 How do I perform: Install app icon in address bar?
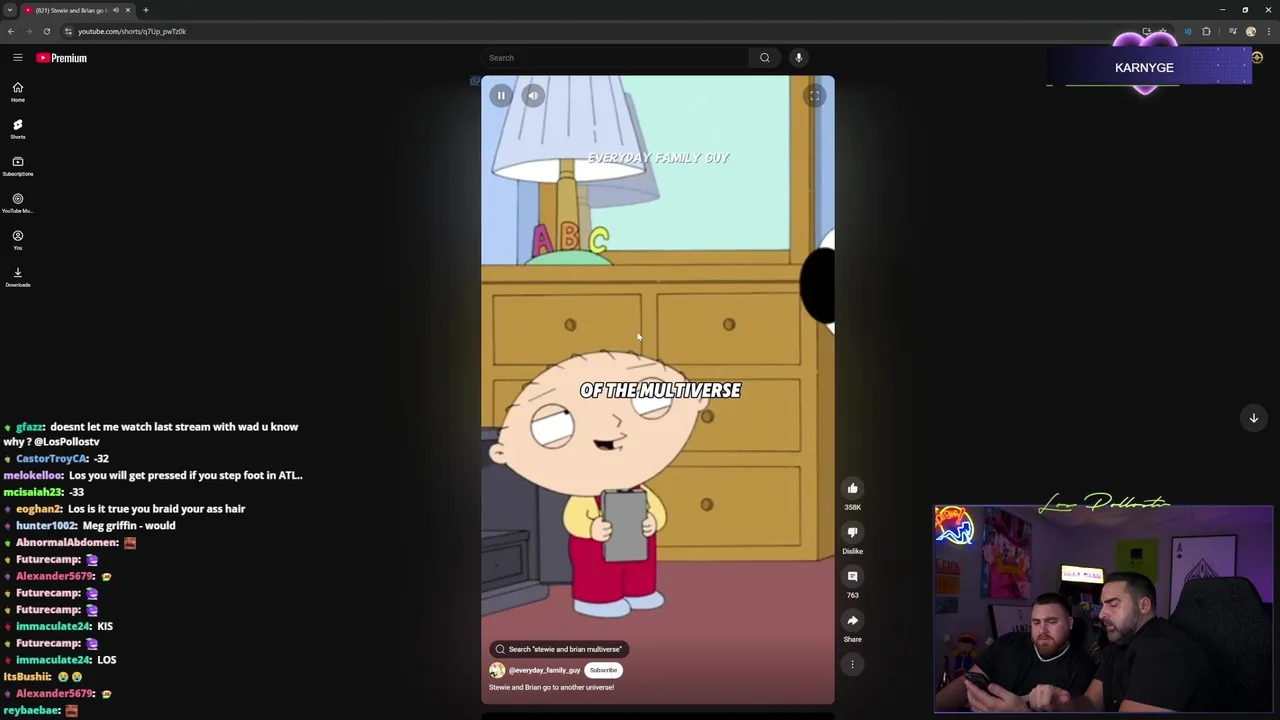click(1146, 31)
